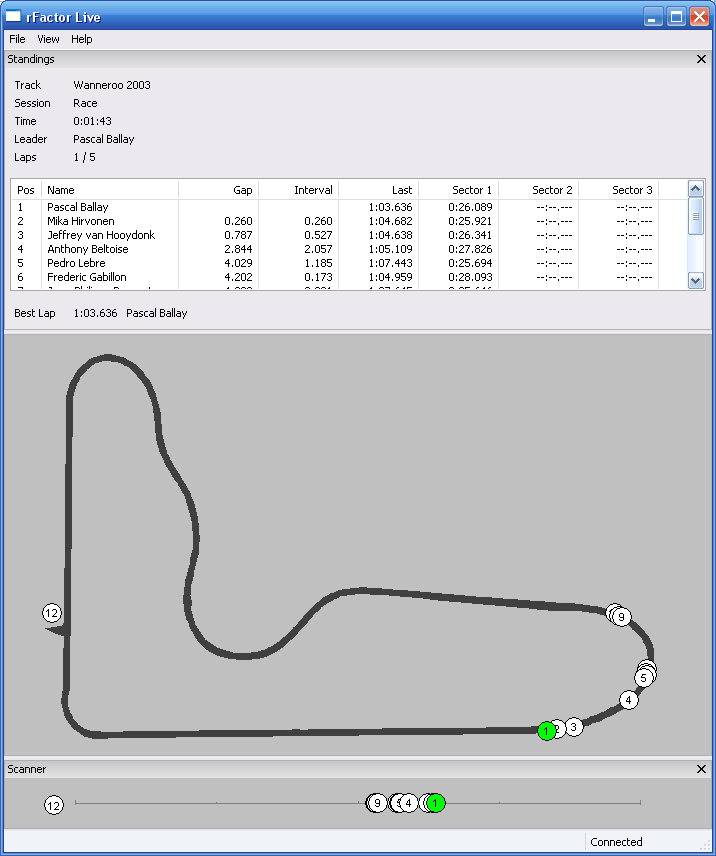Select car marker 3 on the track map
The height and width of the screenshot is (856, 716).
click(574, 727)
